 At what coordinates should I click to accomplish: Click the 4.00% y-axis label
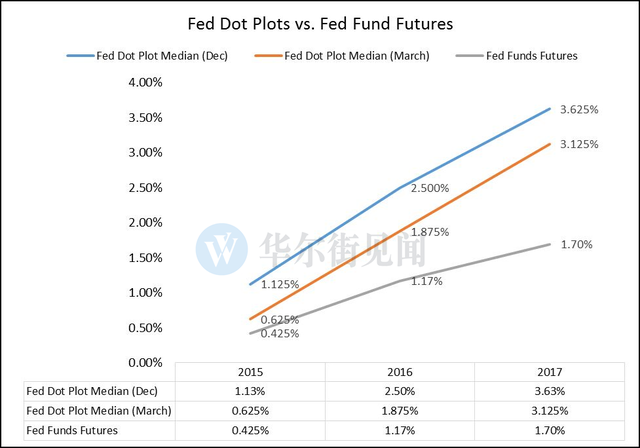click(145, 82)
